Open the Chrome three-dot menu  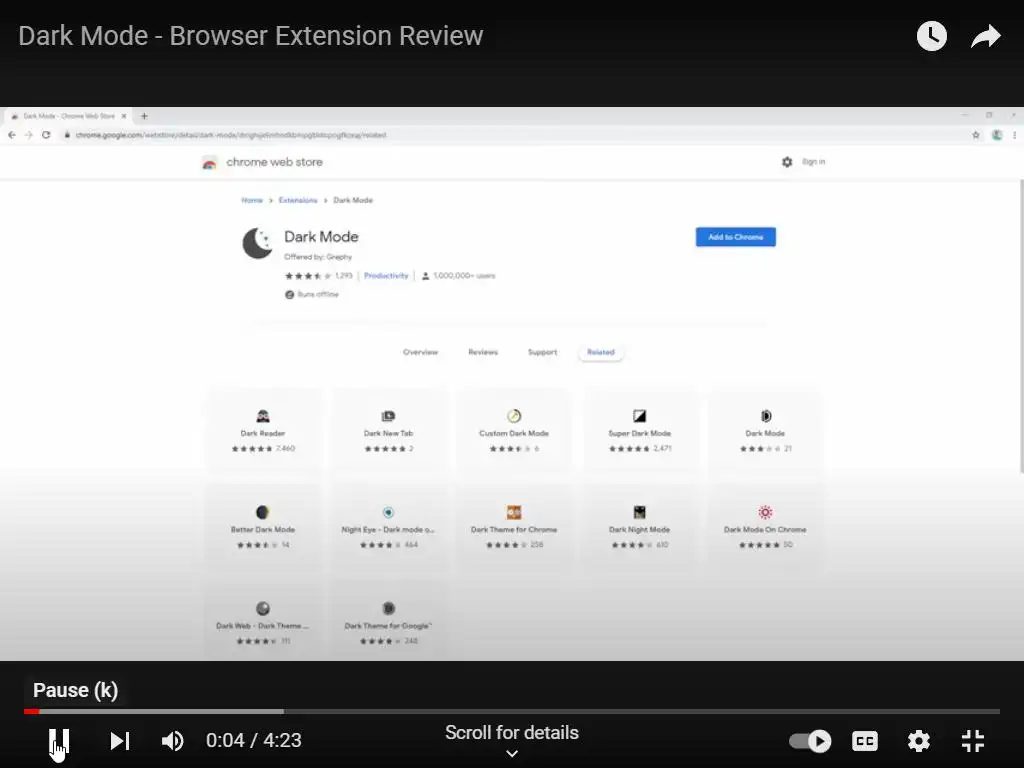(1014, 135)
